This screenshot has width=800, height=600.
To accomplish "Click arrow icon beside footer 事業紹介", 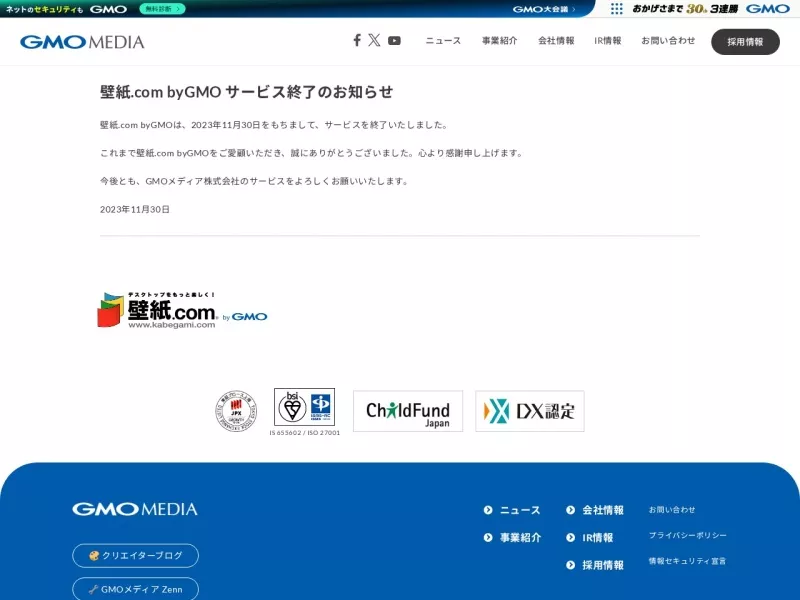I will click(488, 538).
